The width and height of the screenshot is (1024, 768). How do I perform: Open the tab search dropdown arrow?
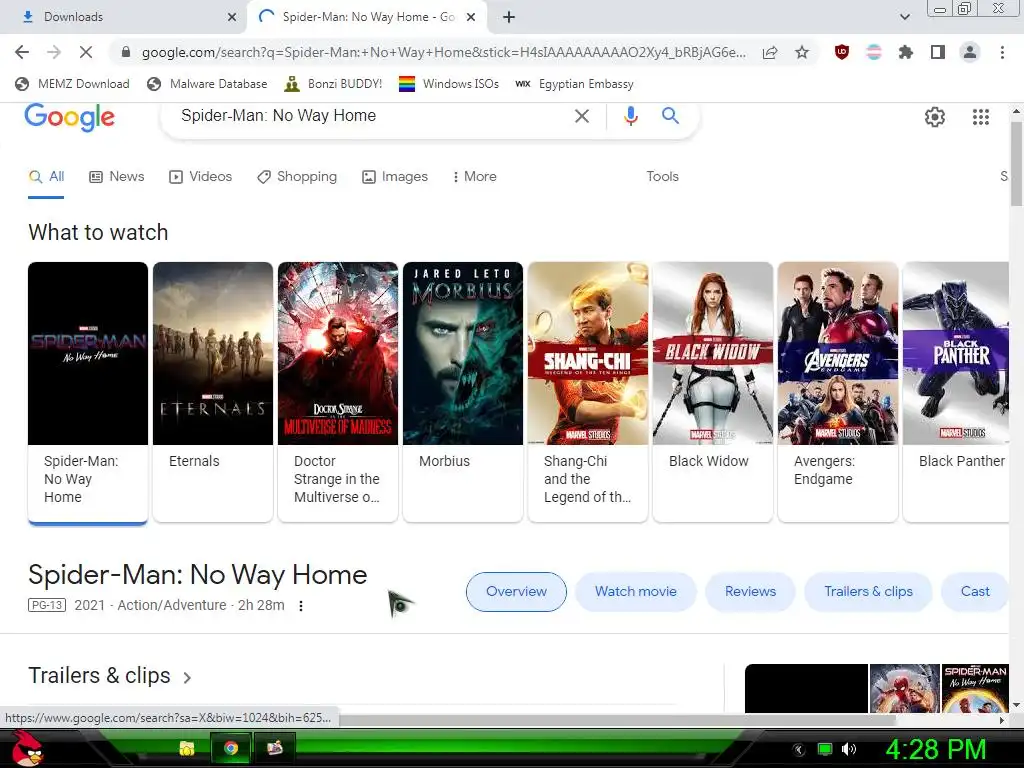905,17
